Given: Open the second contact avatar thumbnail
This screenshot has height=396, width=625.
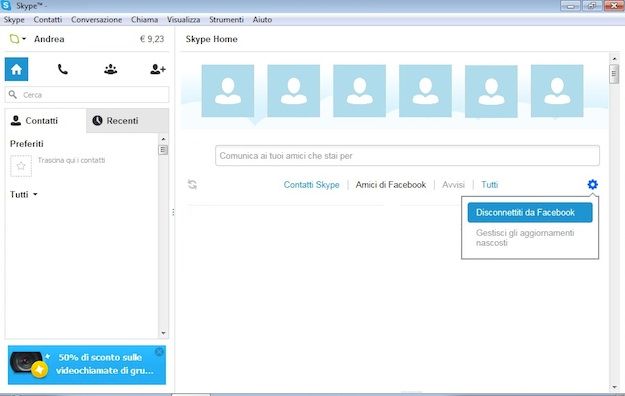Looking at the screenshot, I should click(x=293, y=91).
